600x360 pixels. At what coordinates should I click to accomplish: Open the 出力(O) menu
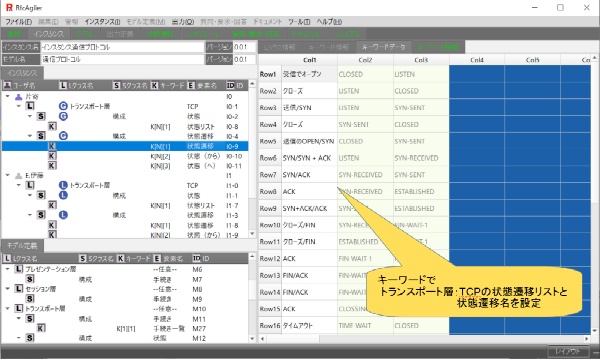pyautogui.click(x=183, y=22)
